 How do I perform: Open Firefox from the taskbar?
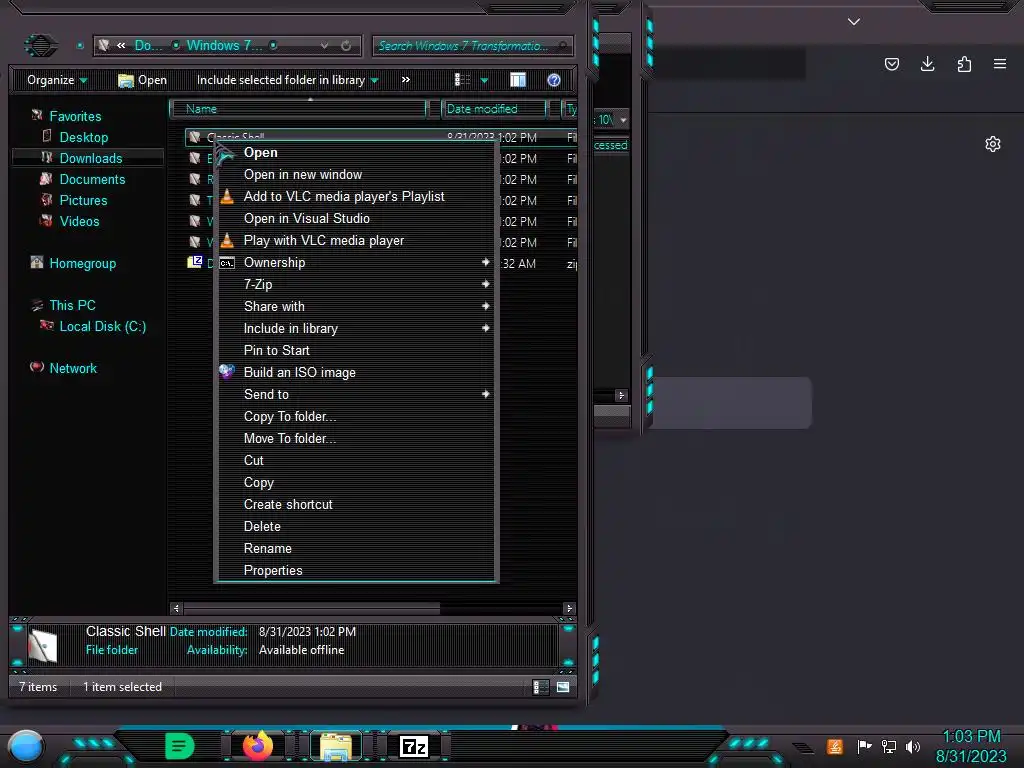(x=258, y=746)
